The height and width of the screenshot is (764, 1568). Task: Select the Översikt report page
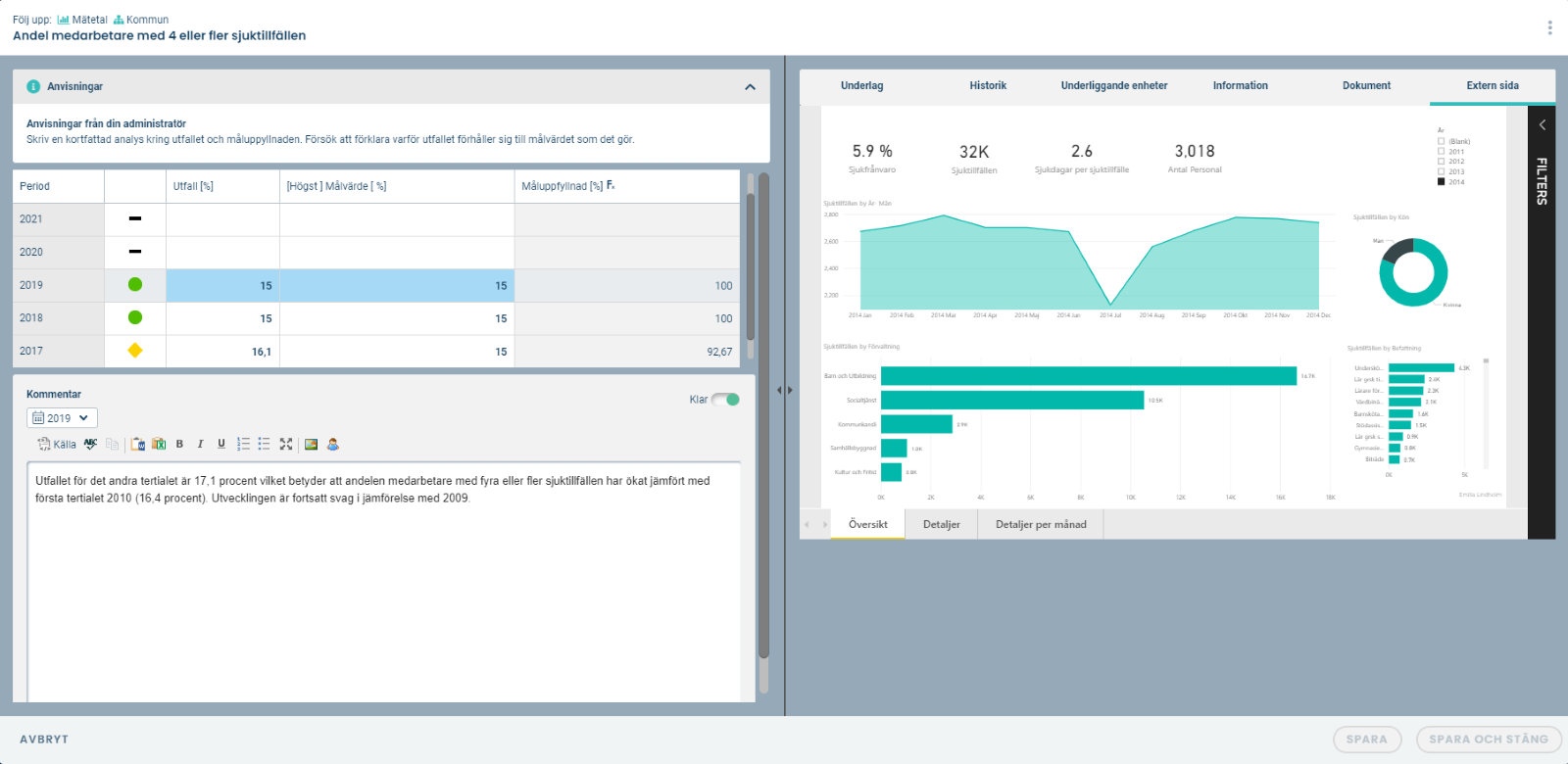tap(868, 525)
